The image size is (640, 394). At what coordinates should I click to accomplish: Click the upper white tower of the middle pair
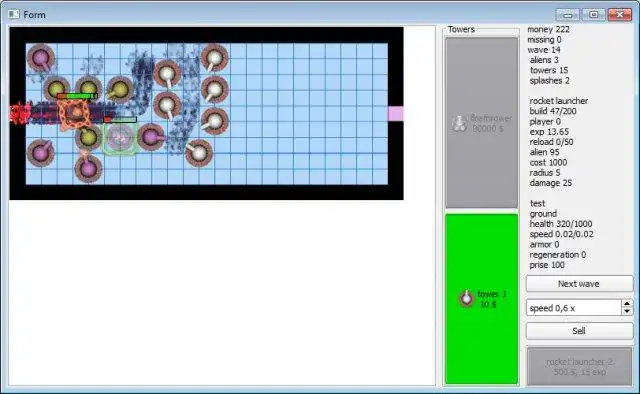point(167,74)
